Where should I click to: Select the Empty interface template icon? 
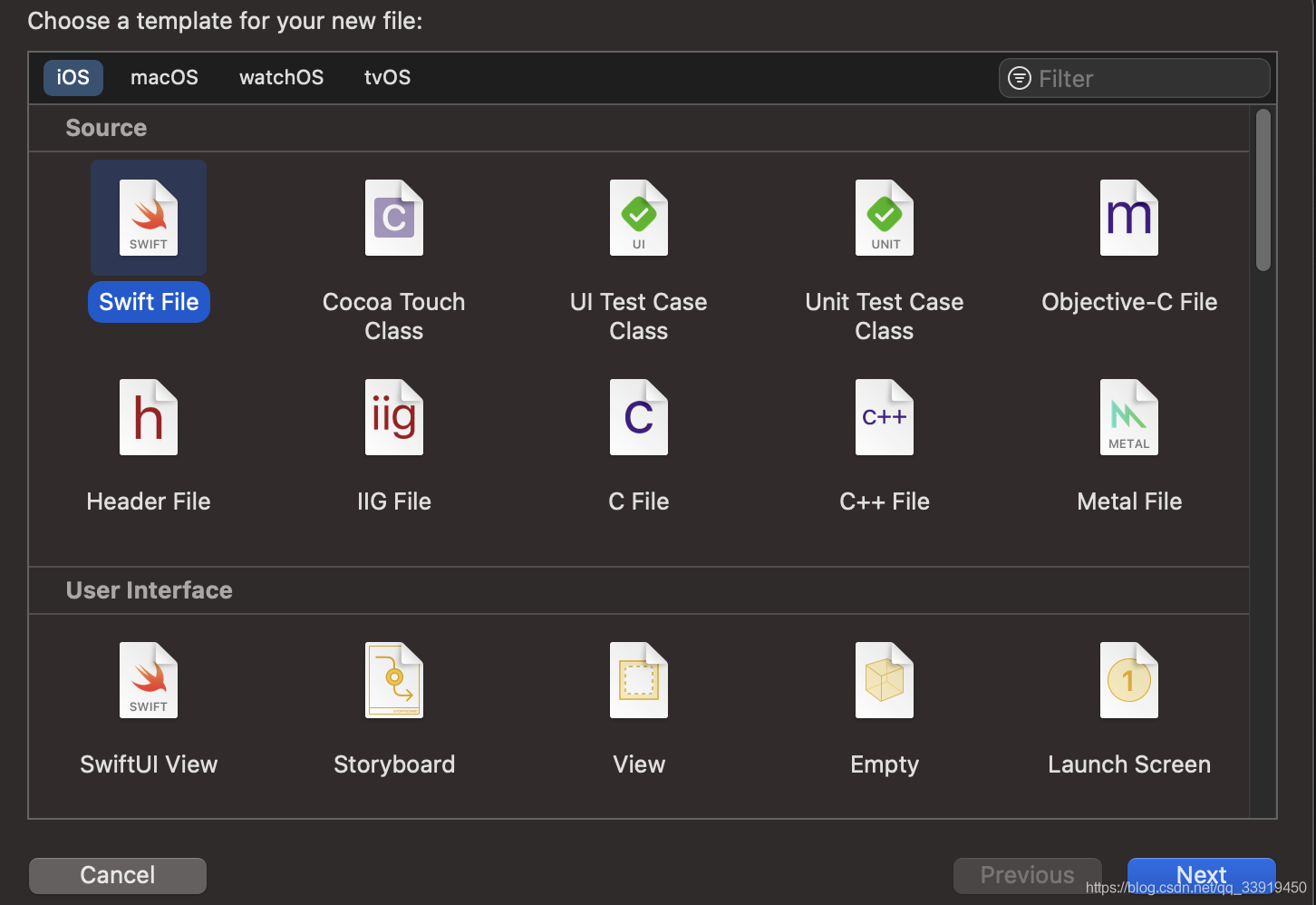point(885,680)
